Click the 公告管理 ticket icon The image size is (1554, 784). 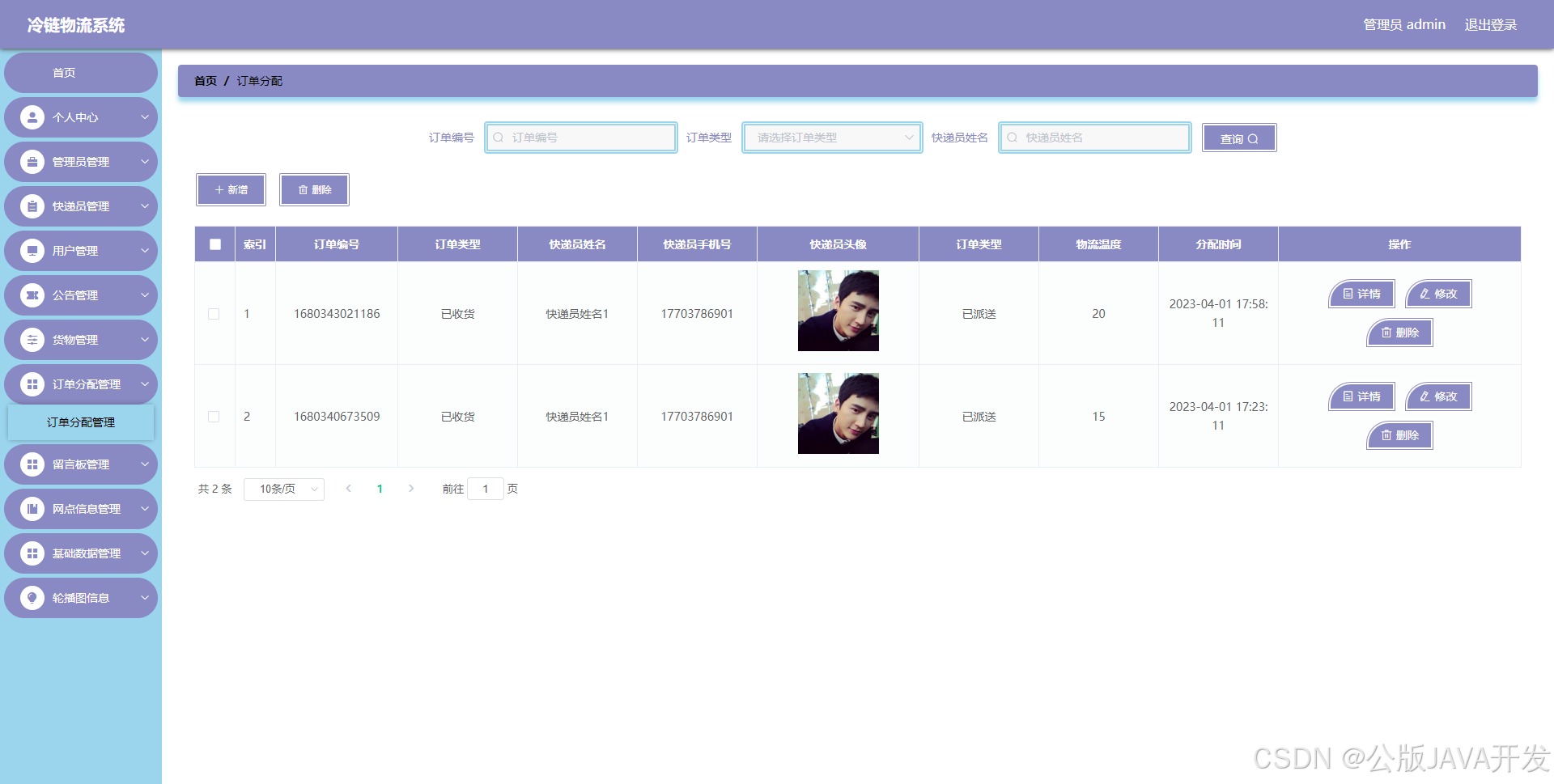[32, 295]
